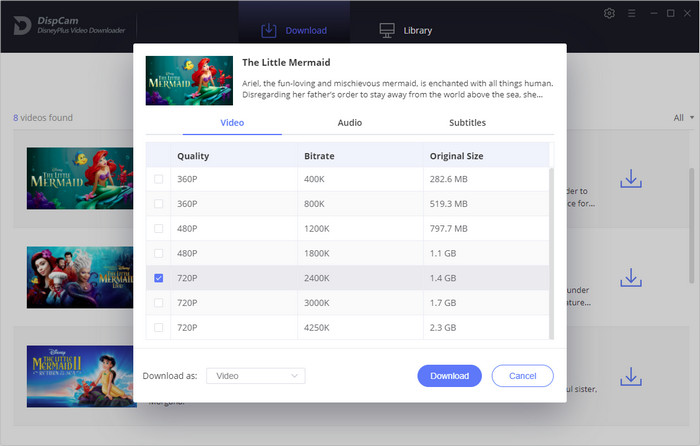Switch to the Video tab
The image size is (700, 446).
(232, 123)
